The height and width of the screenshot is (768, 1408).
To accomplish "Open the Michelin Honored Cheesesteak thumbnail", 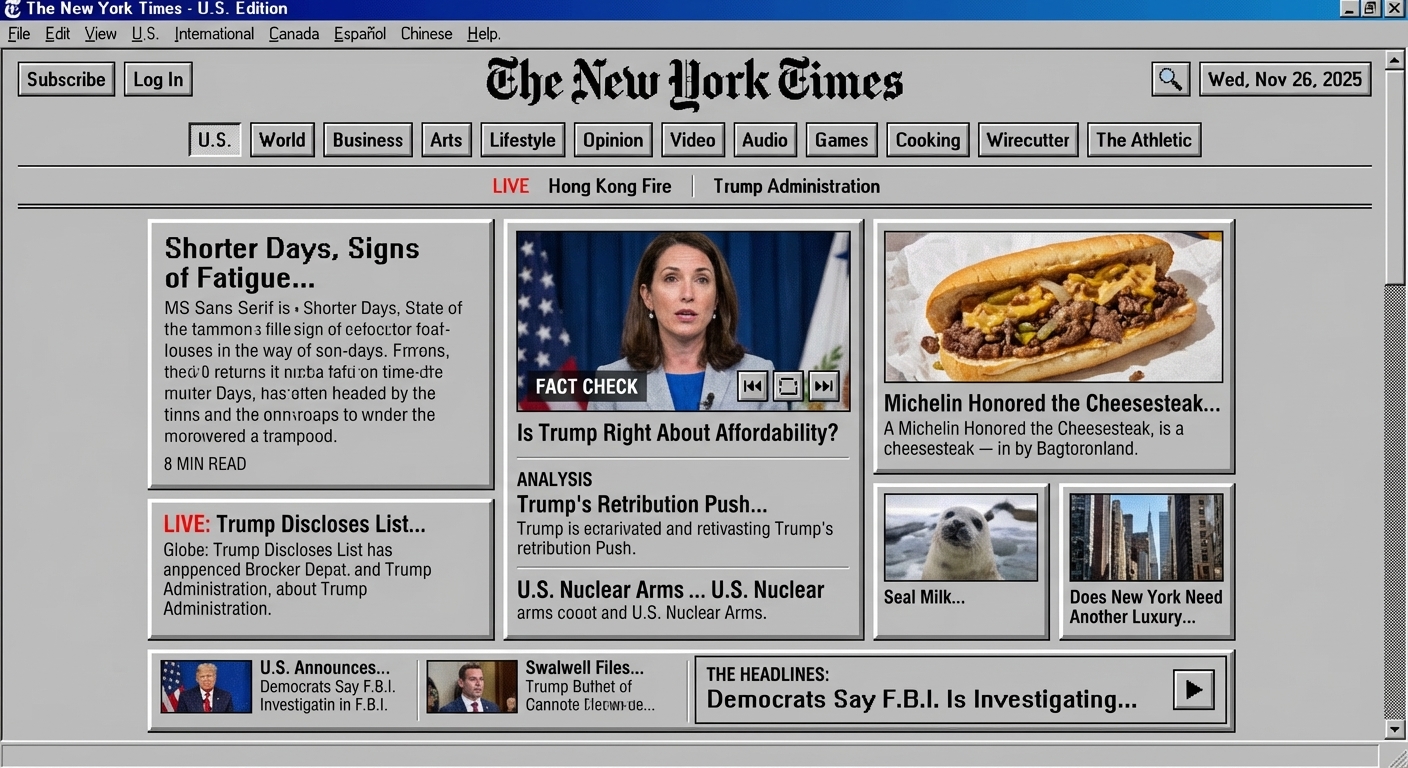I will point(1053,306).
